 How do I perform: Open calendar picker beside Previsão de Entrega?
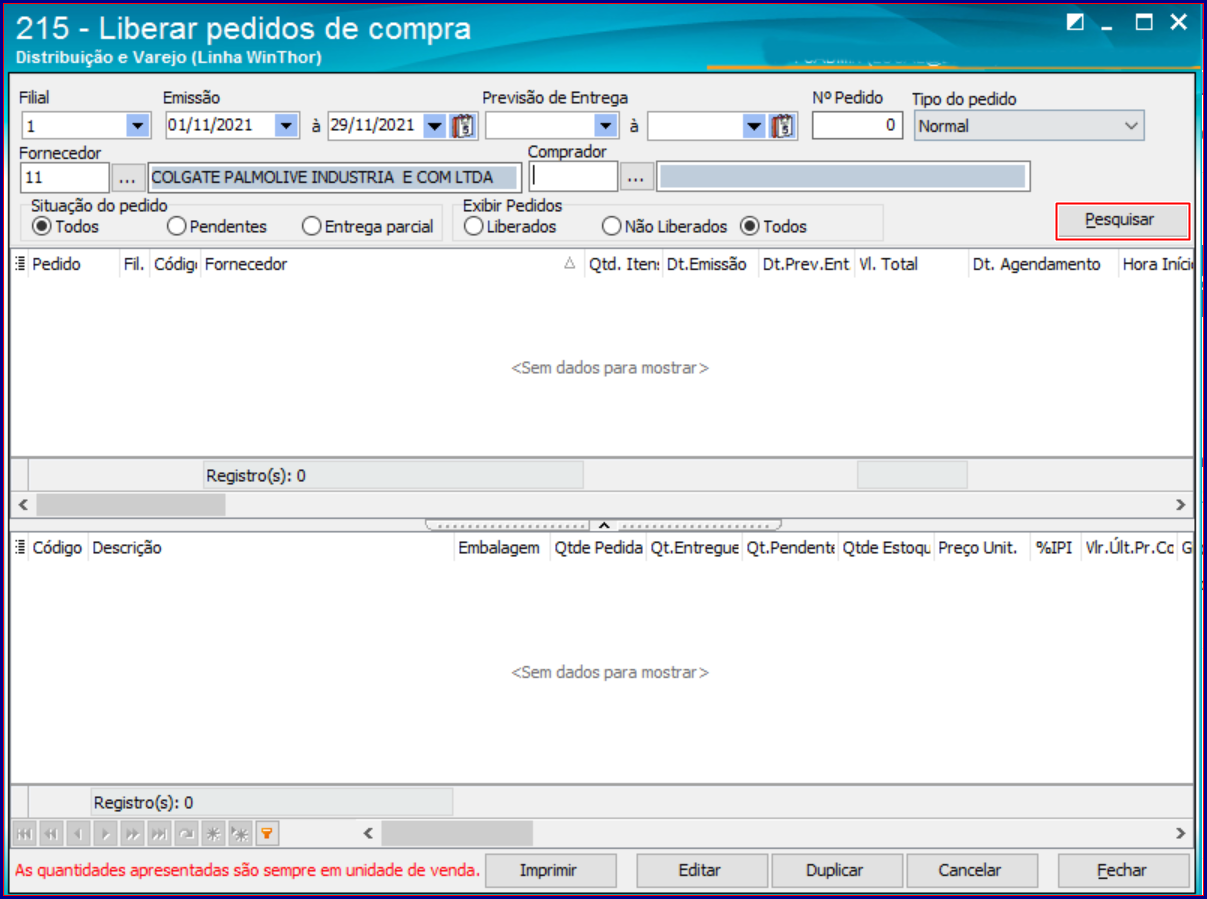[x=783, y=126]
